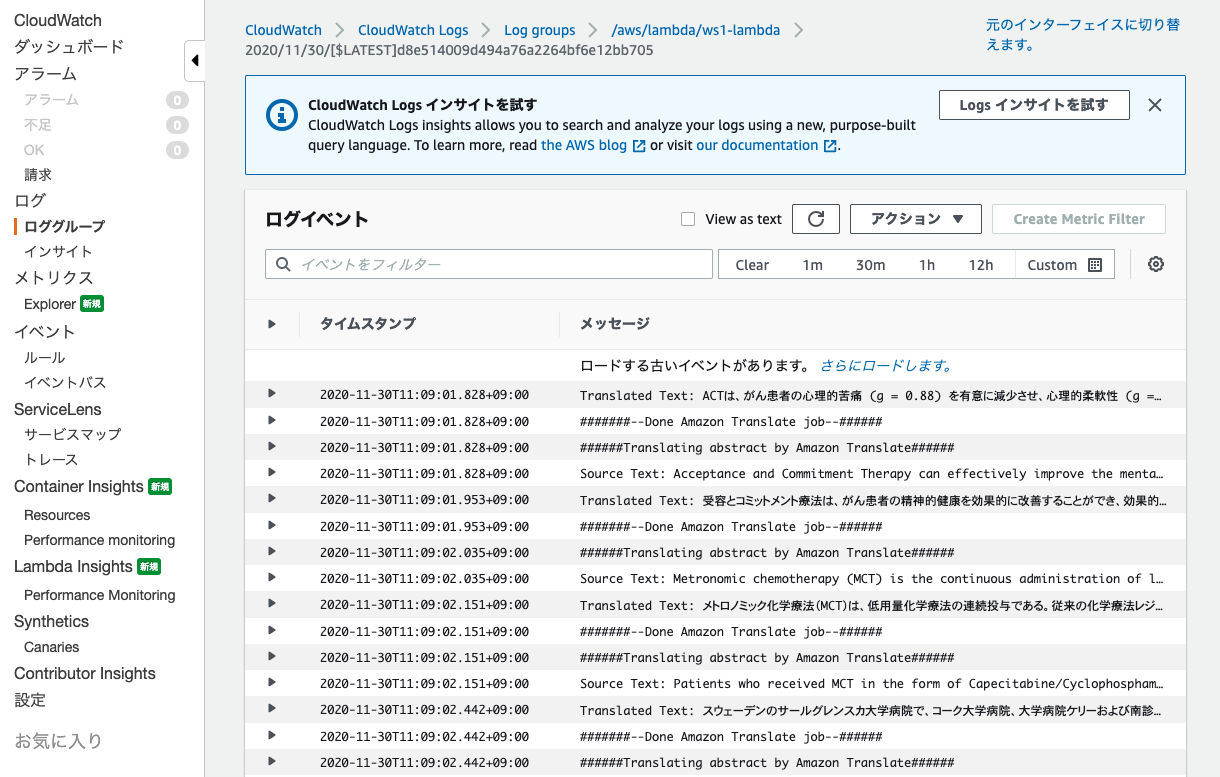Expand the 'Source Text: Metronomic chemotherapy' row
The height and width of the screenshot is (777, 1220).
272,578
